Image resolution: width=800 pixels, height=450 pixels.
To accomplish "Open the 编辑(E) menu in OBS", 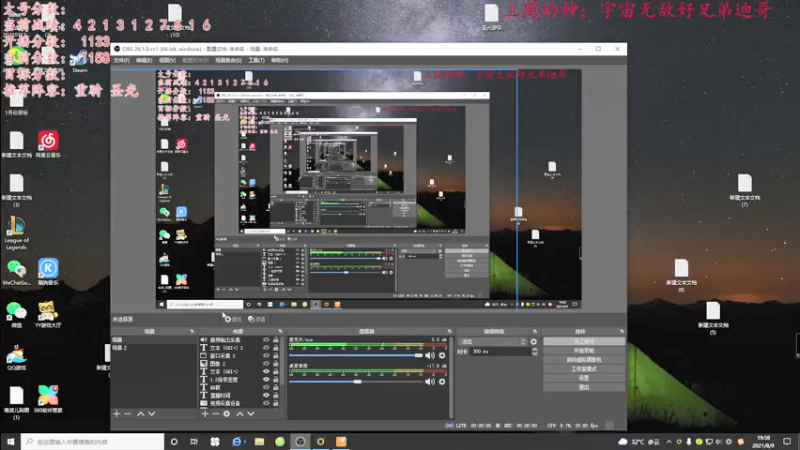I will point(144,60).
